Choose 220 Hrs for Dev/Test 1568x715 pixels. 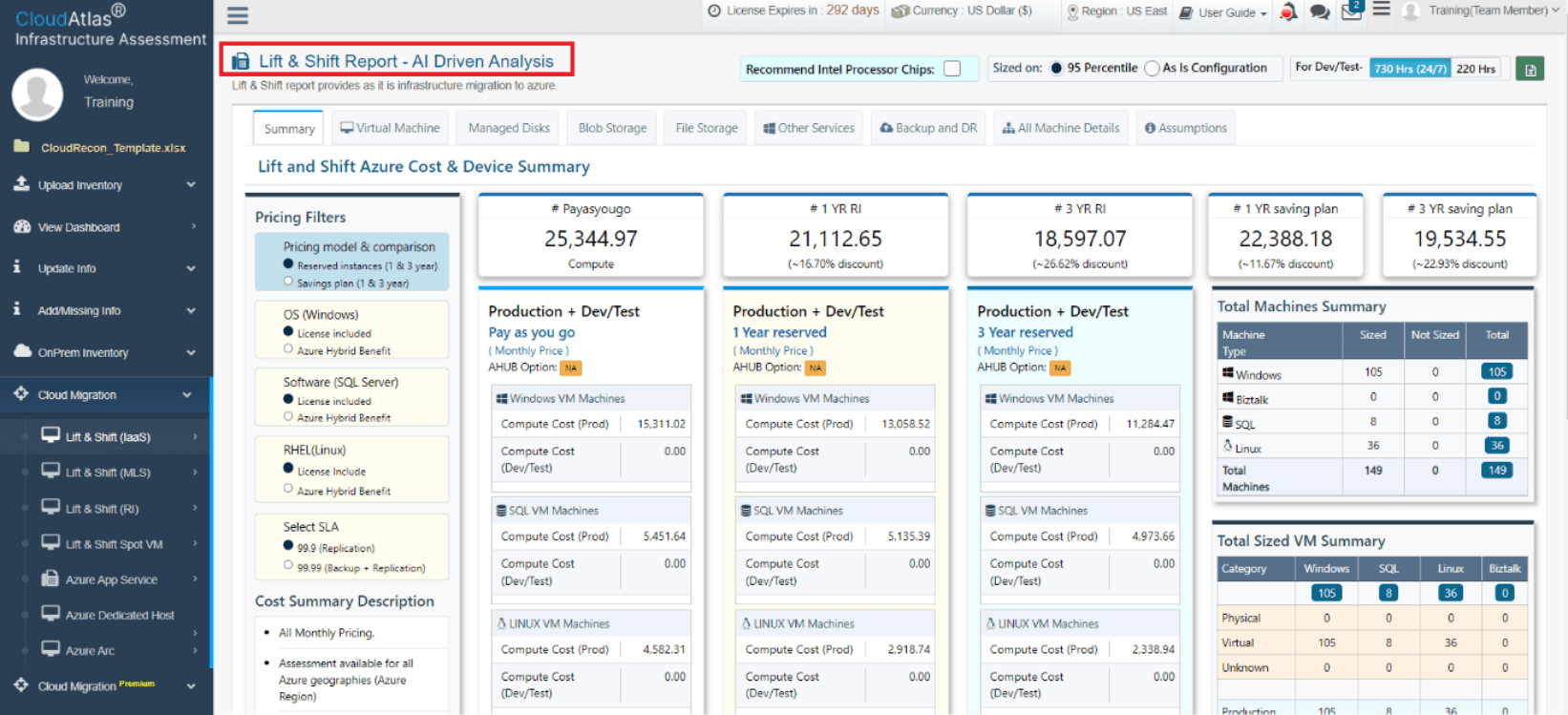click(1475, 69)
